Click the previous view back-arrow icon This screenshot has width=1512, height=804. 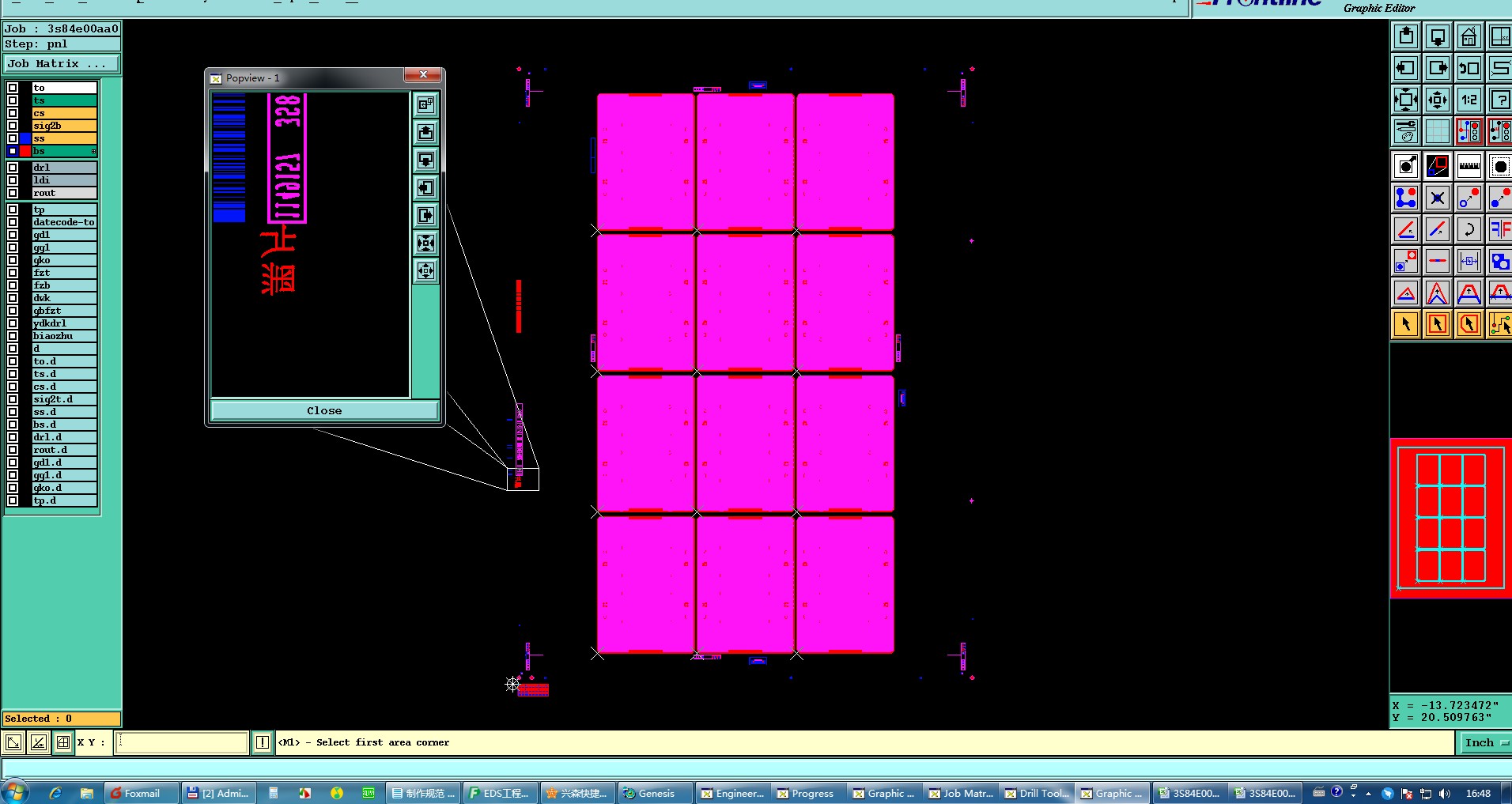coord(1469,68)
